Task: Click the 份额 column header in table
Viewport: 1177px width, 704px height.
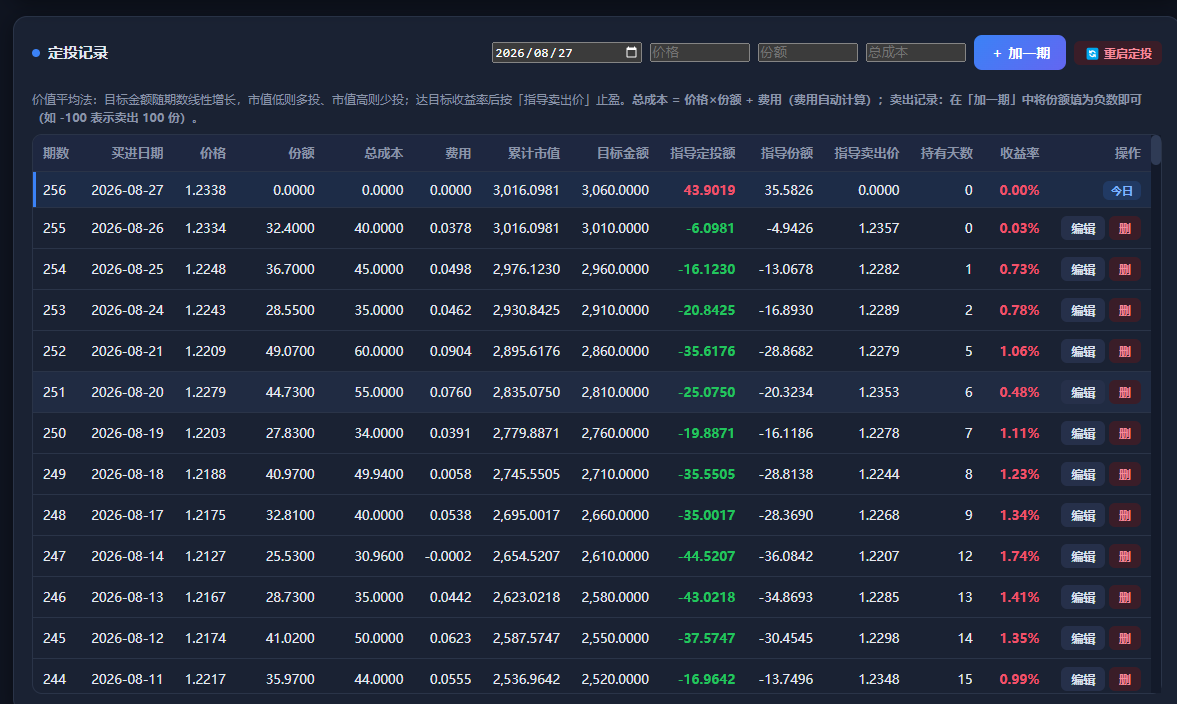Action: 301,153
